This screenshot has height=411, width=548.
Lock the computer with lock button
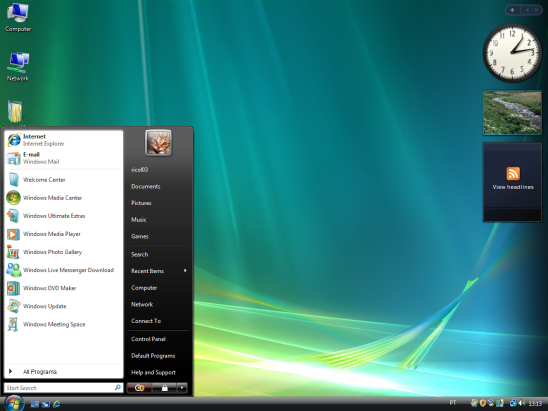pos(164,388)
